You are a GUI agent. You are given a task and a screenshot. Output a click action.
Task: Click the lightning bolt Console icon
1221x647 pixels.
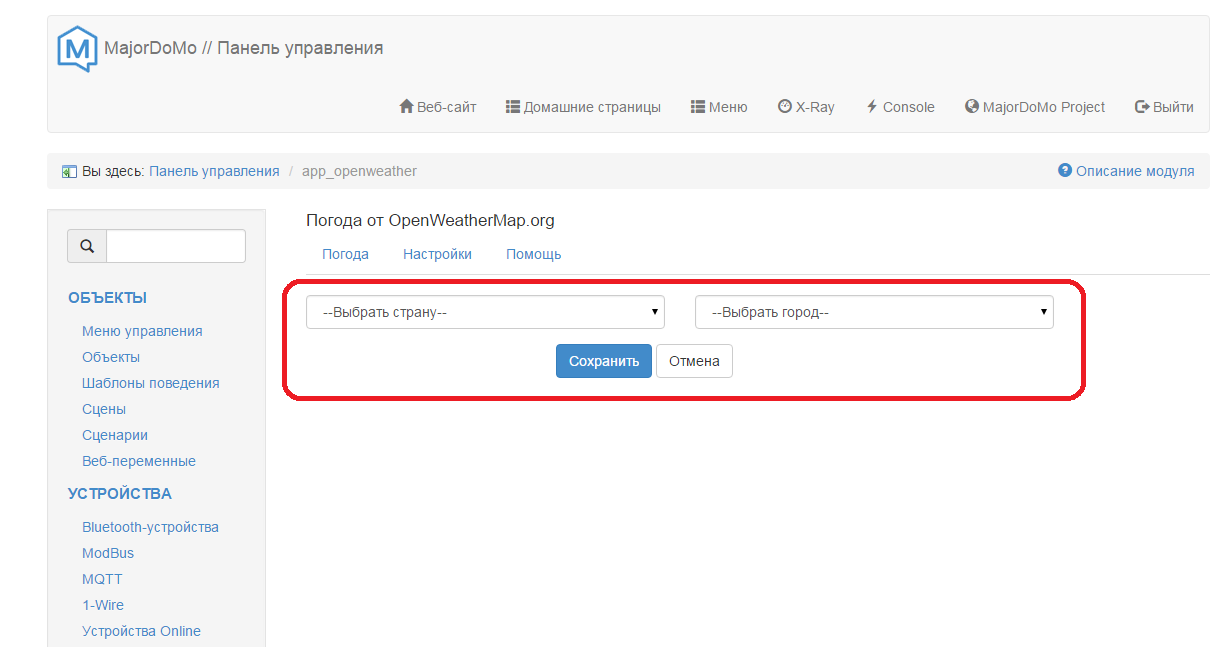coord(872,107)
